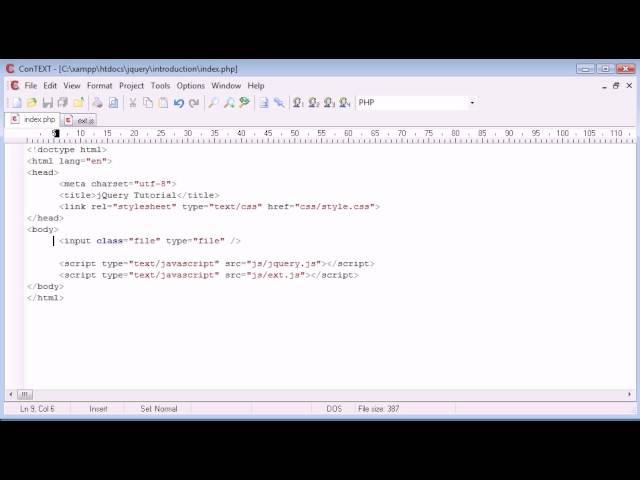Open the View menu
Viewport: 640px width, 480px height.
pyautogui.click(x=72, y=86)
